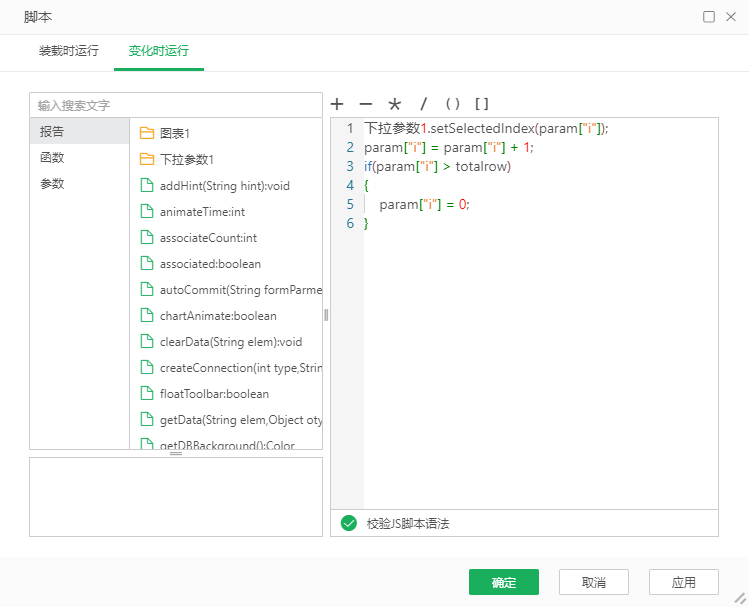The width and height of the screenshot is (749, 607).
Task: Click file icon beside addHint
Action: 147,185
